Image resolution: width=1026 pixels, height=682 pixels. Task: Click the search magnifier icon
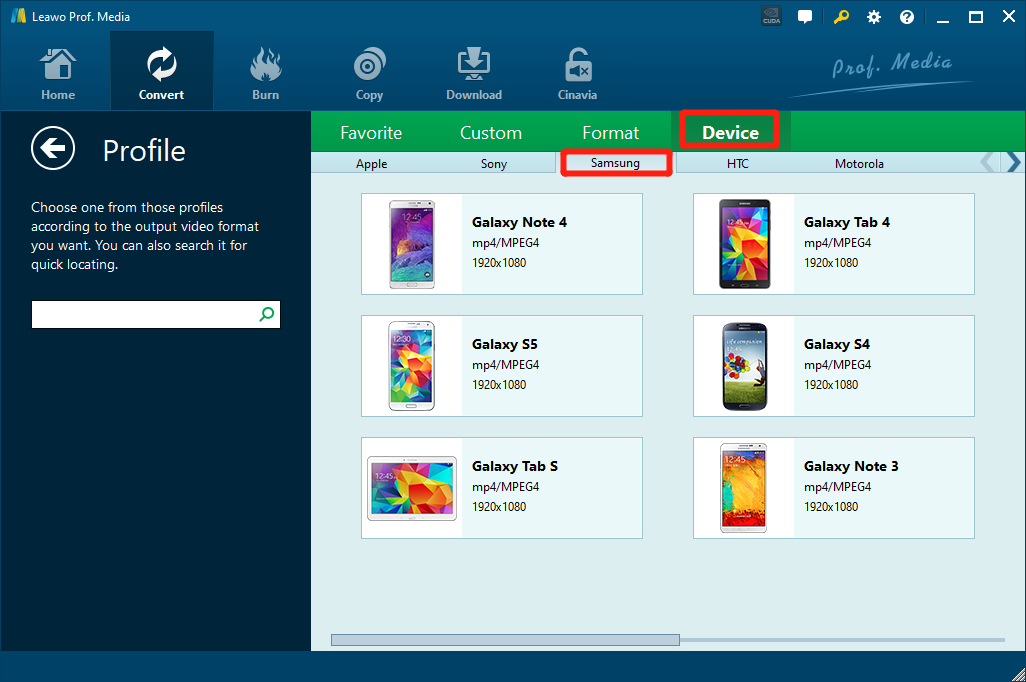point(267,314)
